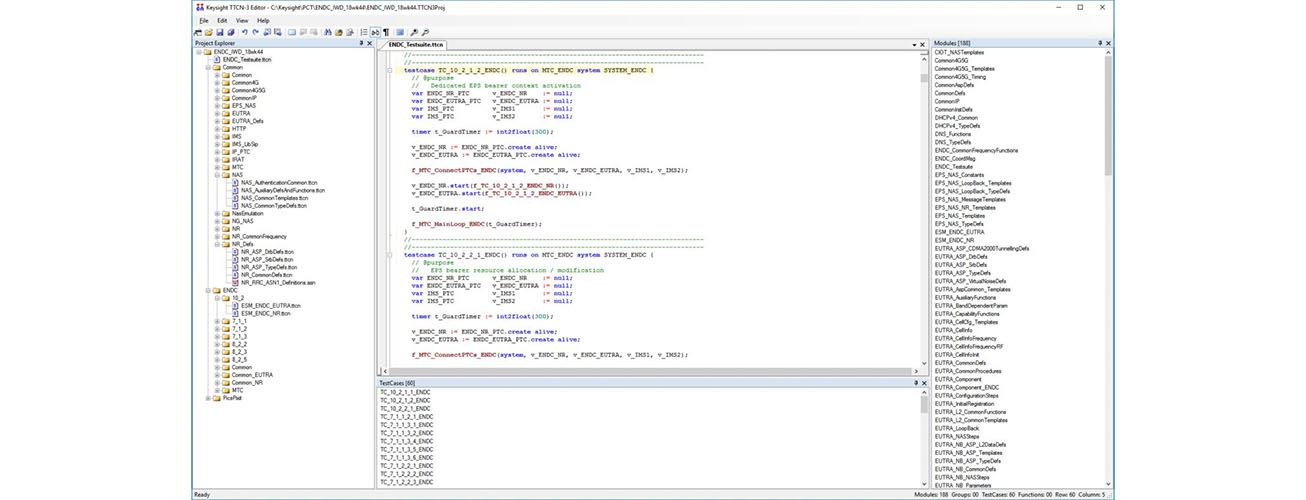Click the ENDC_Testsuite.ttcn file icon in Project Explorer
Screen dimensions: 1306x500
tap(217, 59)
